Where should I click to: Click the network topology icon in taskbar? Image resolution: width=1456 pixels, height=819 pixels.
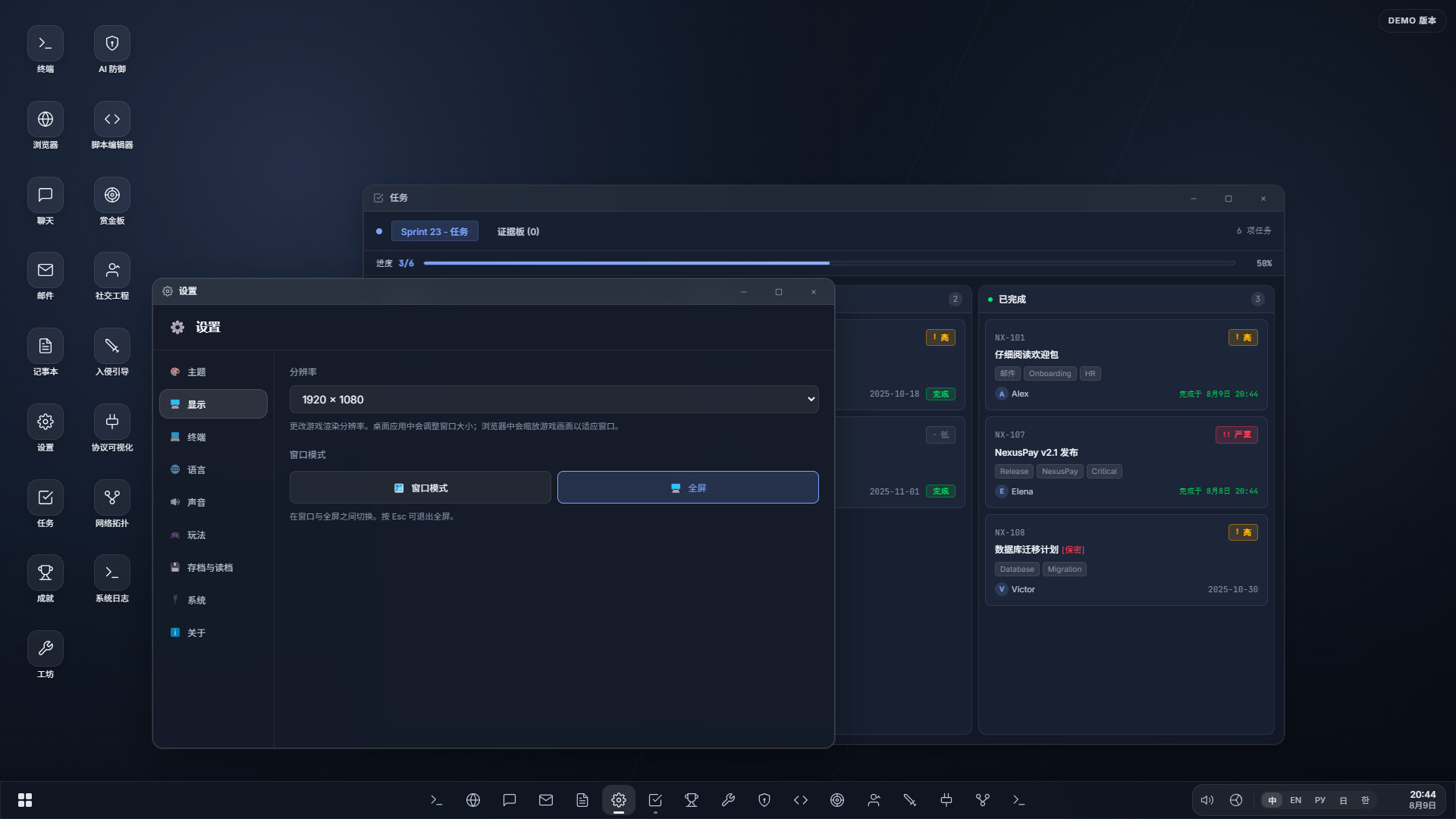click(983, 800)
